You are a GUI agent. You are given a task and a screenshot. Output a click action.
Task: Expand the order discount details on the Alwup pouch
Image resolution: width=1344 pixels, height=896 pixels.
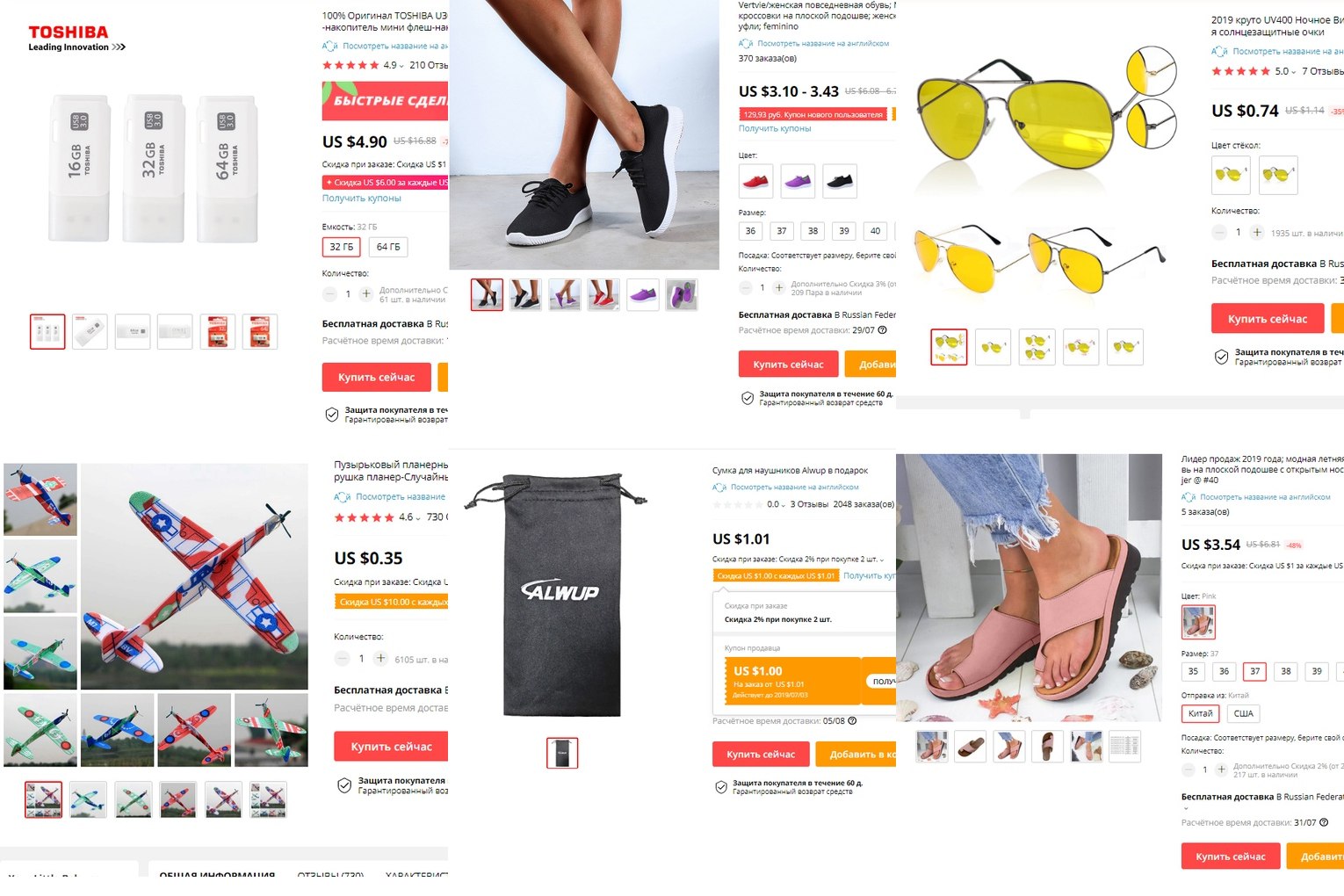tap(882, 560)
